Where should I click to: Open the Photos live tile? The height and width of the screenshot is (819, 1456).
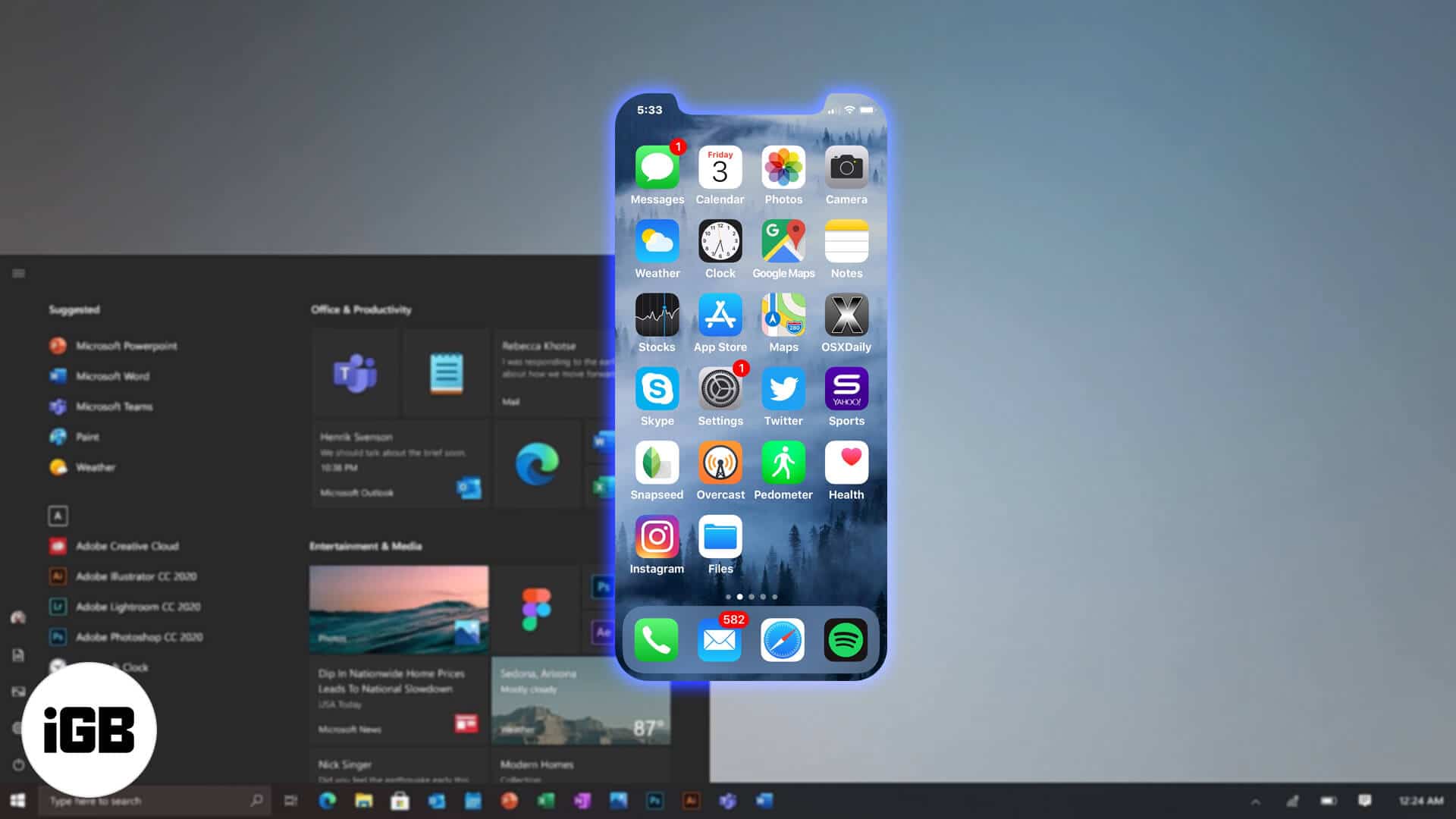coord(399,609)
